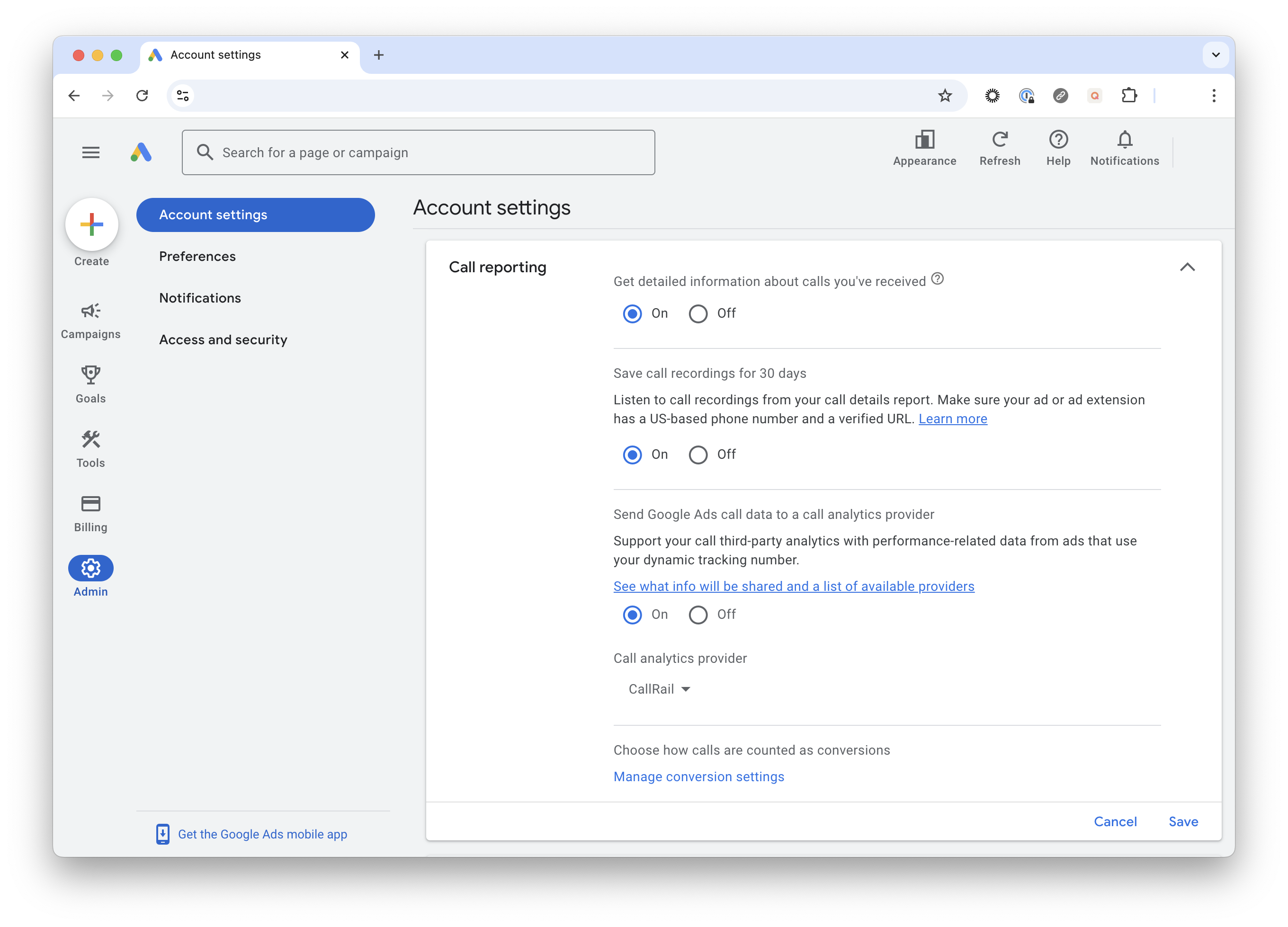Click the Google Ads logo
The image size is (1288, 927).
[141, 152]
